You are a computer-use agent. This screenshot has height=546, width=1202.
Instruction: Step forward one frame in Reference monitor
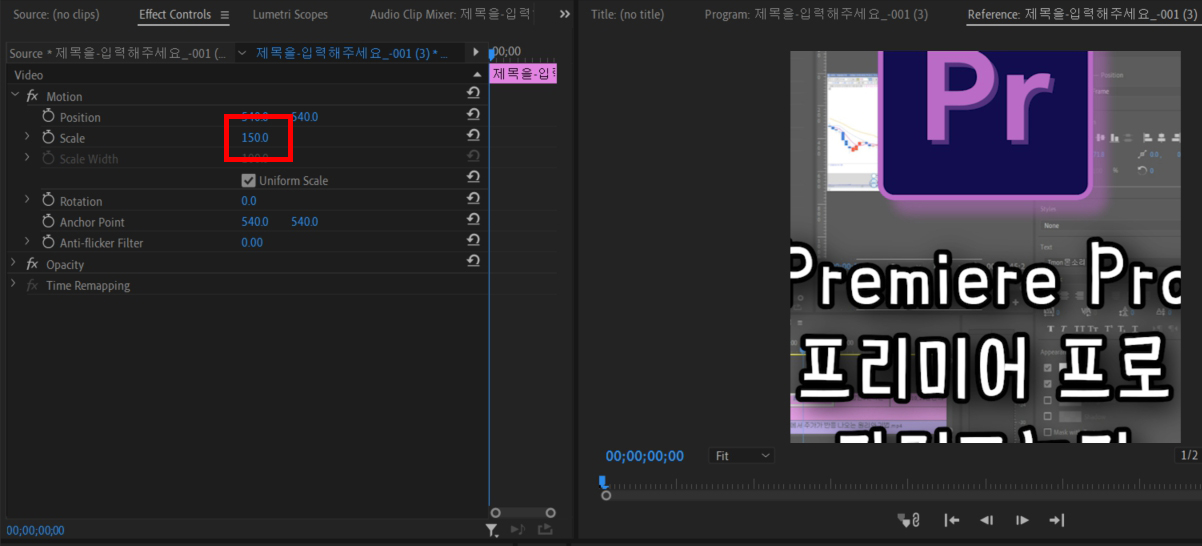tap(1022, 520)
